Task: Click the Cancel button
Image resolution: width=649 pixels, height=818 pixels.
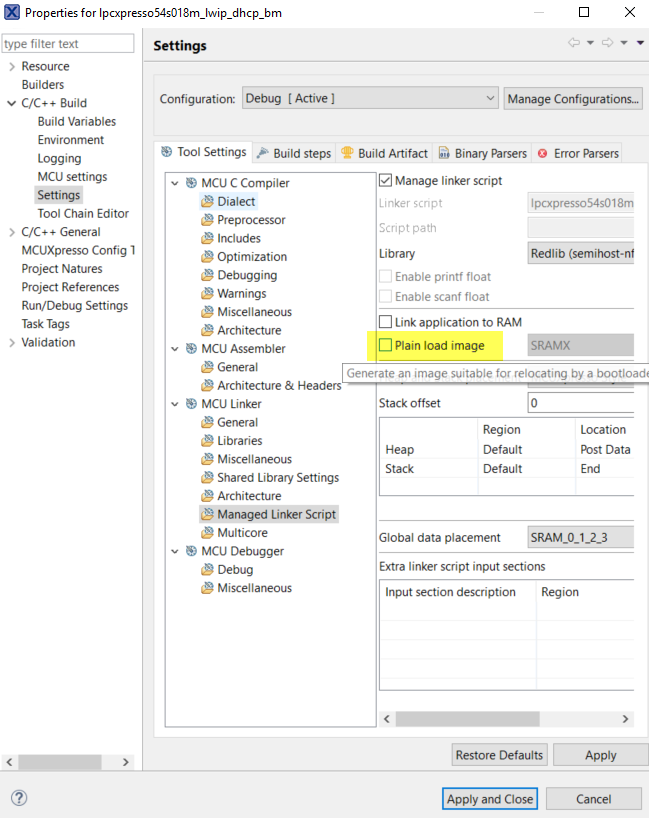Action: [594, 799]
